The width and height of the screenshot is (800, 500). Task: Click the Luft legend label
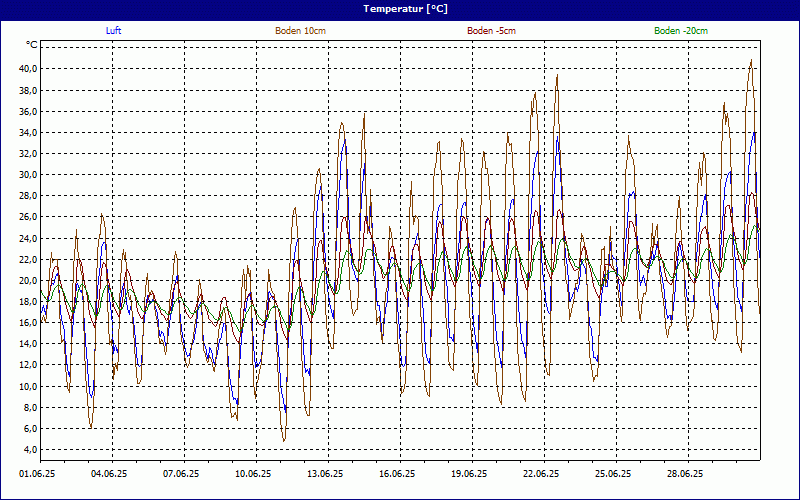114,31
